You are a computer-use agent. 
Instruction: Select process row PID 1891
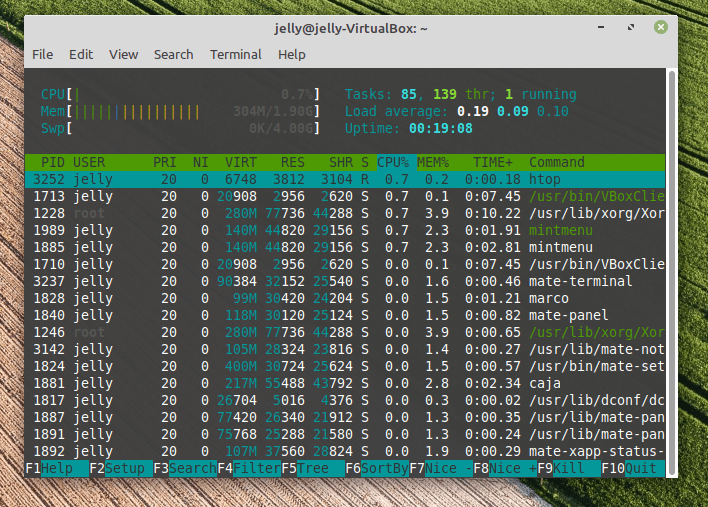click(345, 434)
